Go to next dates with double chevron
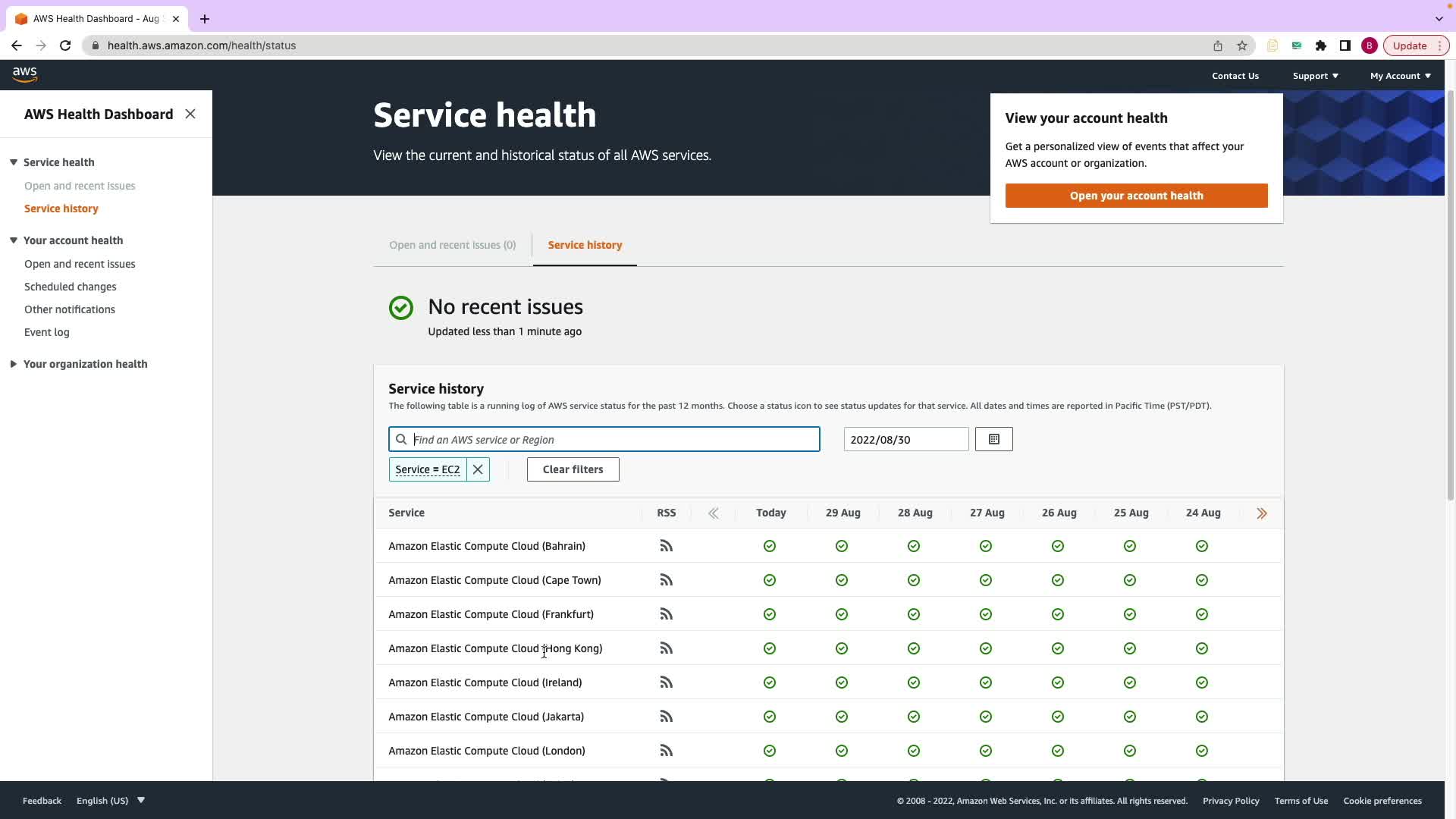1456x819 pixels. (1262, 513)
